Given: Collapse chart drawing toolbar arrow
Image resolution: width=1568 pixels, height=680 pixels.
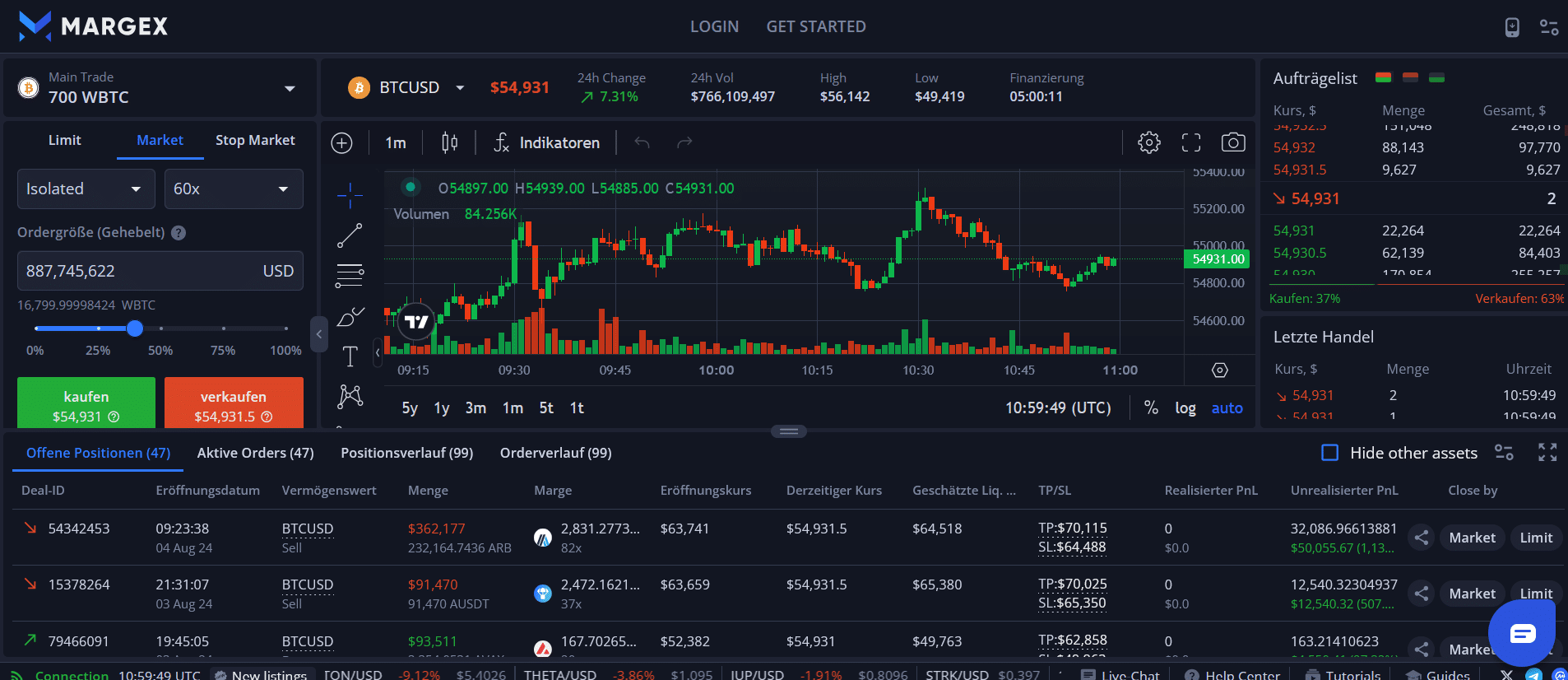Looking at the screenshot, I should [378, 352].
